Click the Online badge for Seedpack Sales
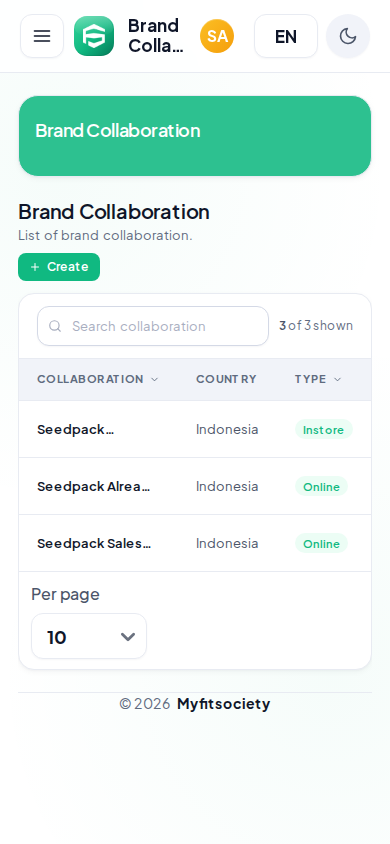 (321, 544)
